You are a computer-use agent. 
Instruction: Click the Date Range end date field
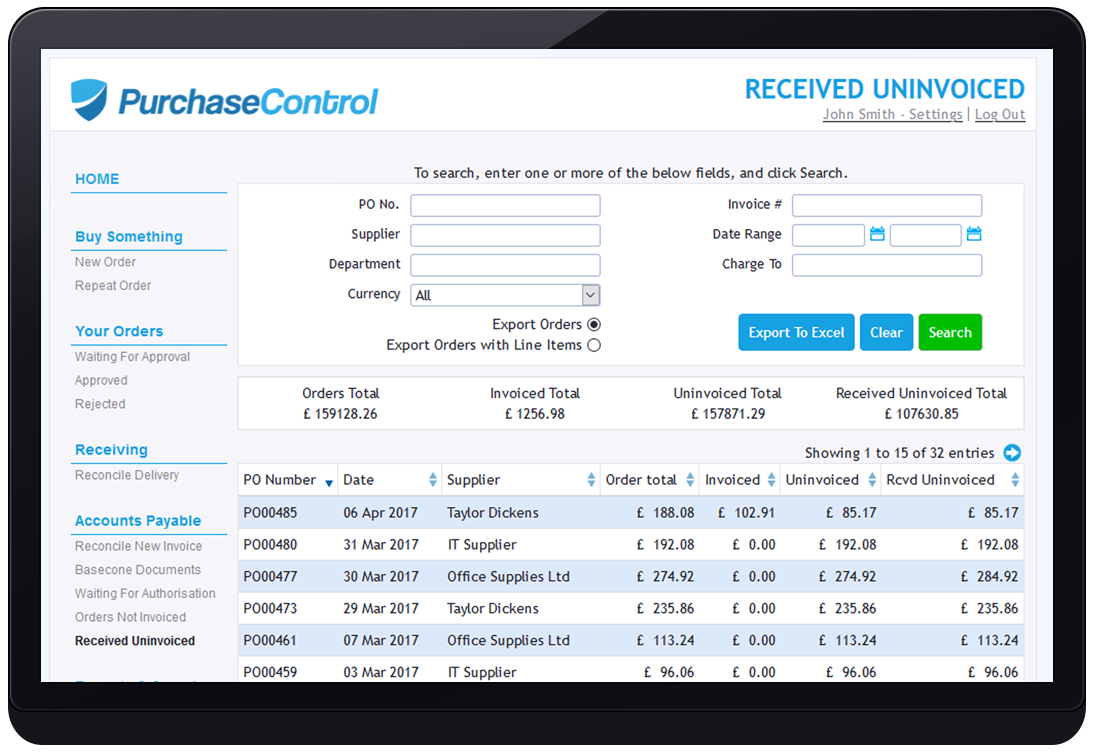click(x=925, y=235)
